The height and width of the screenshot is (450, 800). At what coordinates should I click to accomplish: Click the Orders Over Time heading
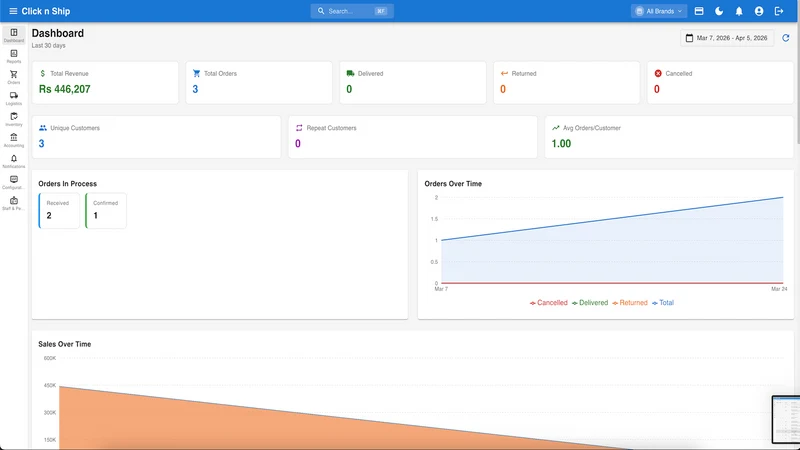pos(453,184)
